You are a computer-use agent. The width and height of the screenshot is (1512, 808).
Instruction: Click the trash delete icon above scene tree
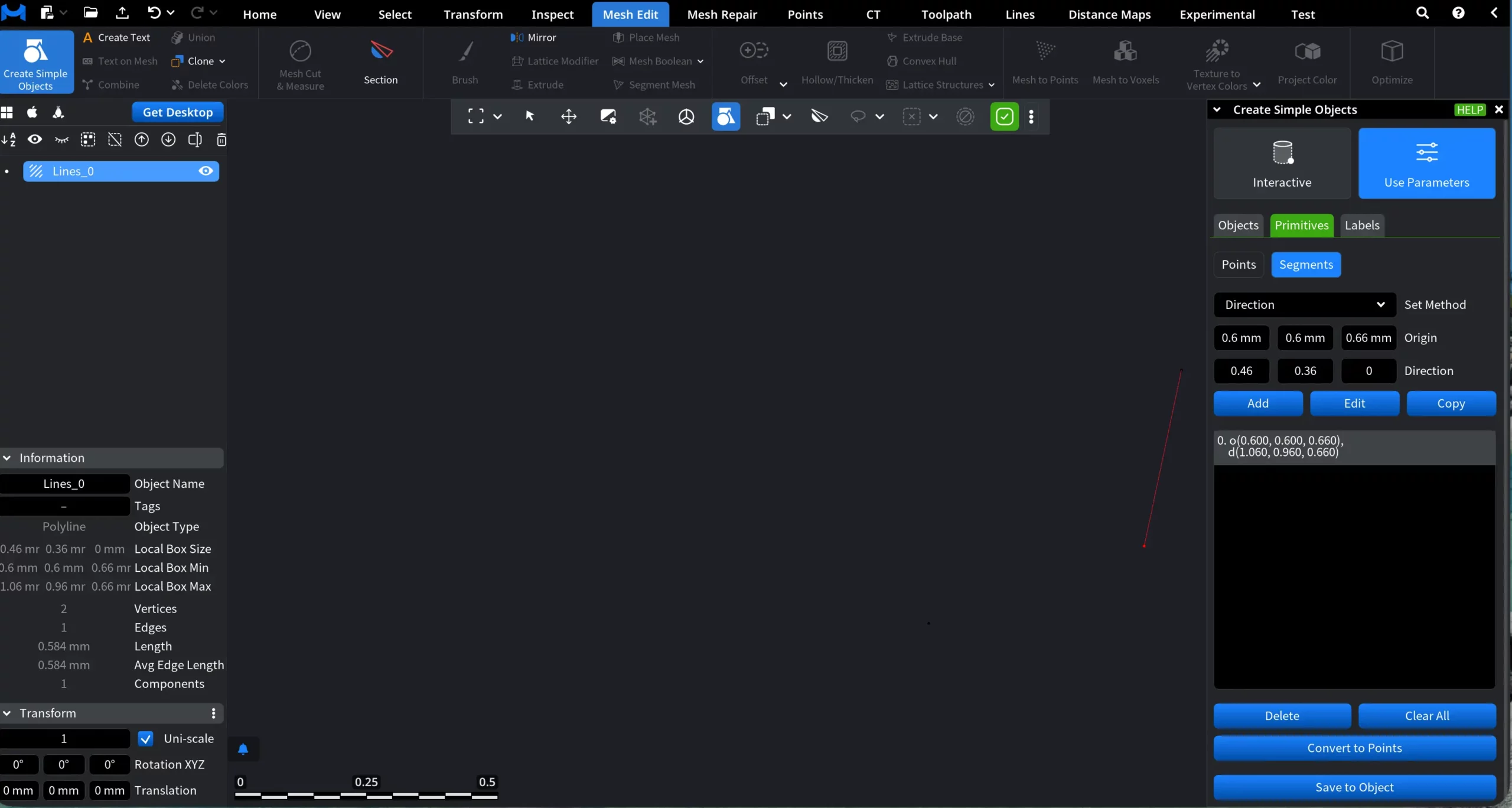(221, 140)
